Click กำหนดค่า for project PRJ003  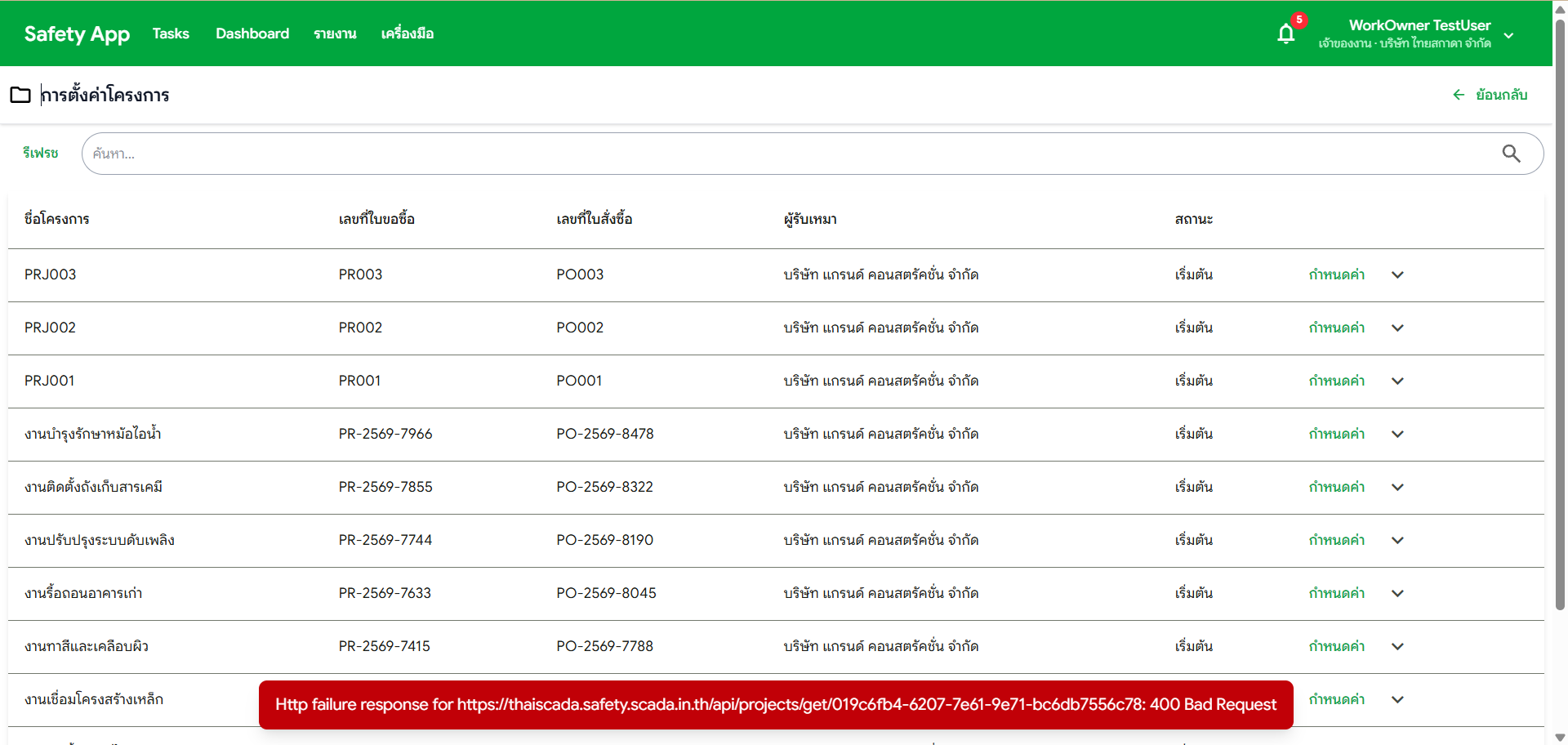tap(1336, 275)
